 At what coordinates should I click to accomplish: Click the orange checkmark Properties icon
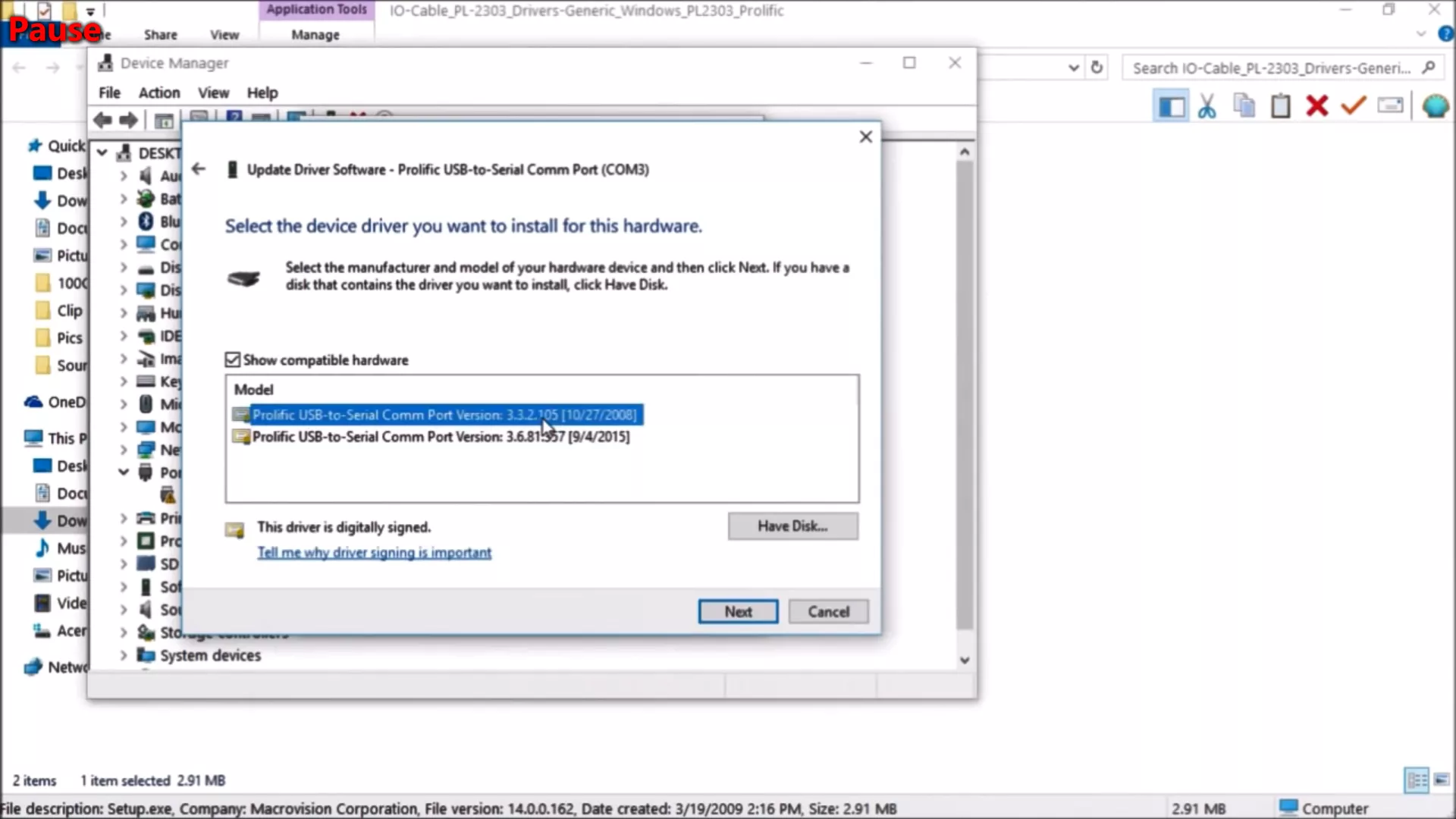1354,106
